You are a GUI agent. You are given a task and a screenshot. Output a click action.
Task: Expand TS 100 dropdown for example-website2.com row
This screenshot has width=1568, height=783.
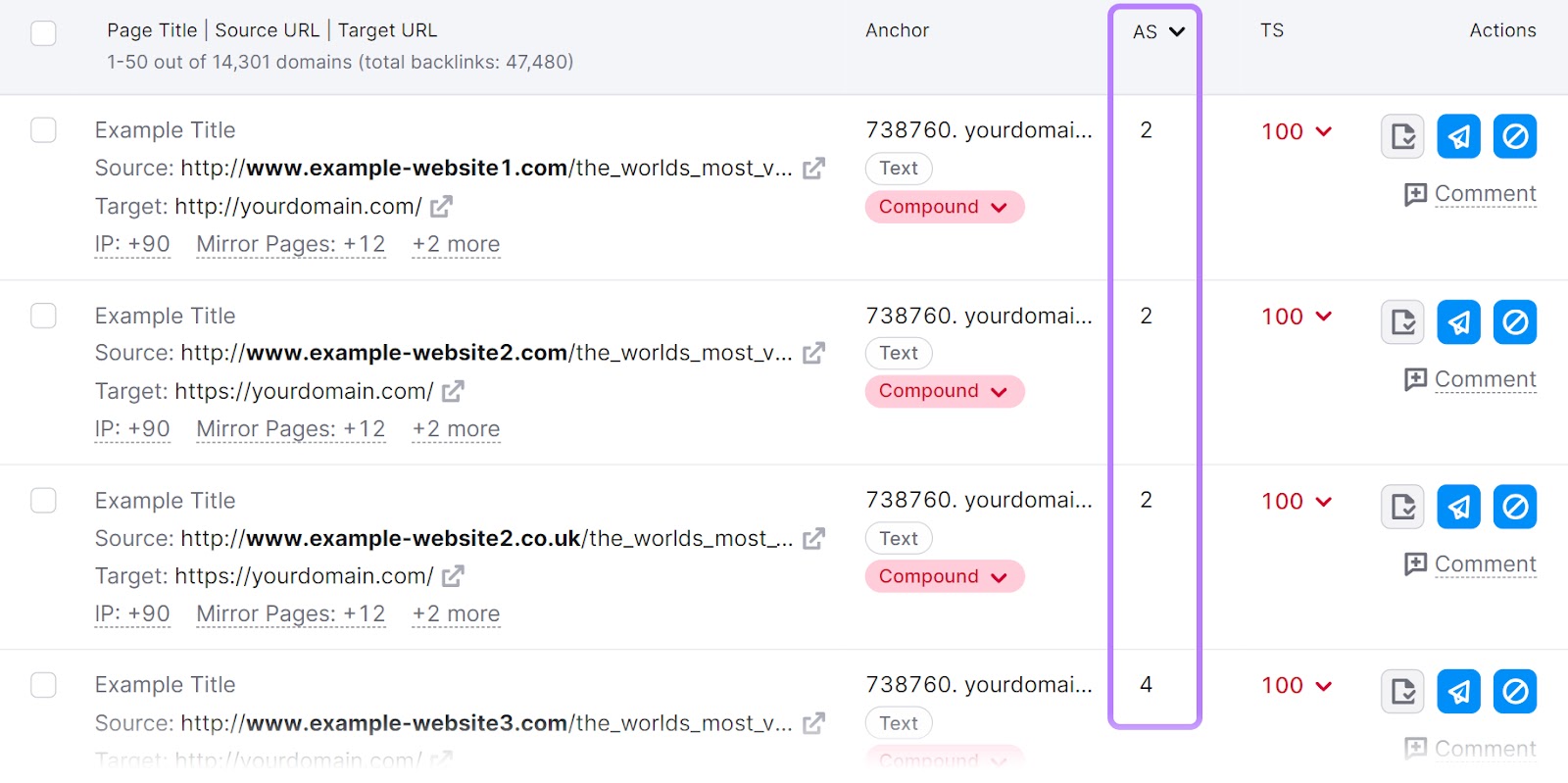pyautogui.click(x=1323, y=317)
